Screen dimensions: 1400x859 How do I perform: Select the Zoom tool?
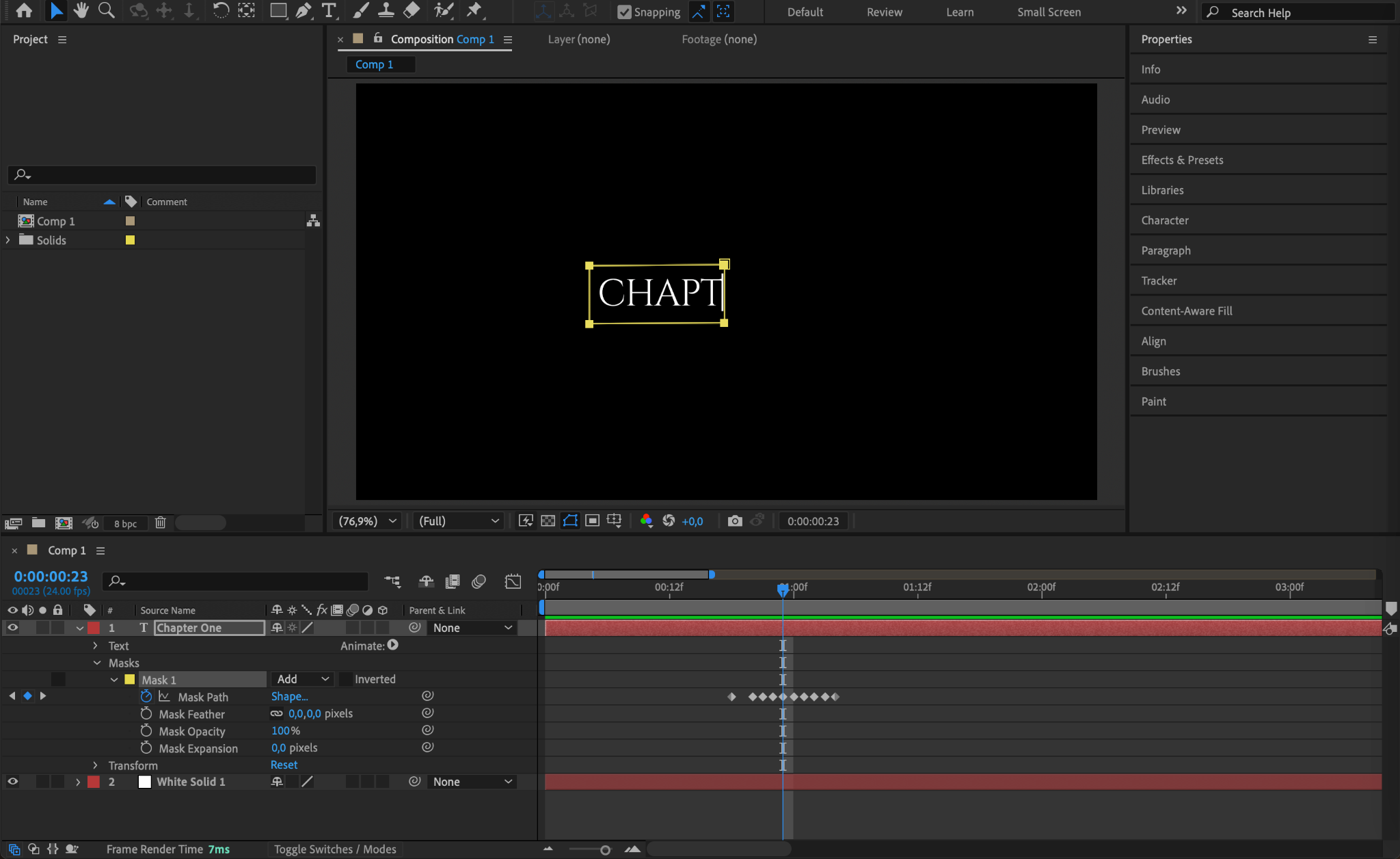106,10
